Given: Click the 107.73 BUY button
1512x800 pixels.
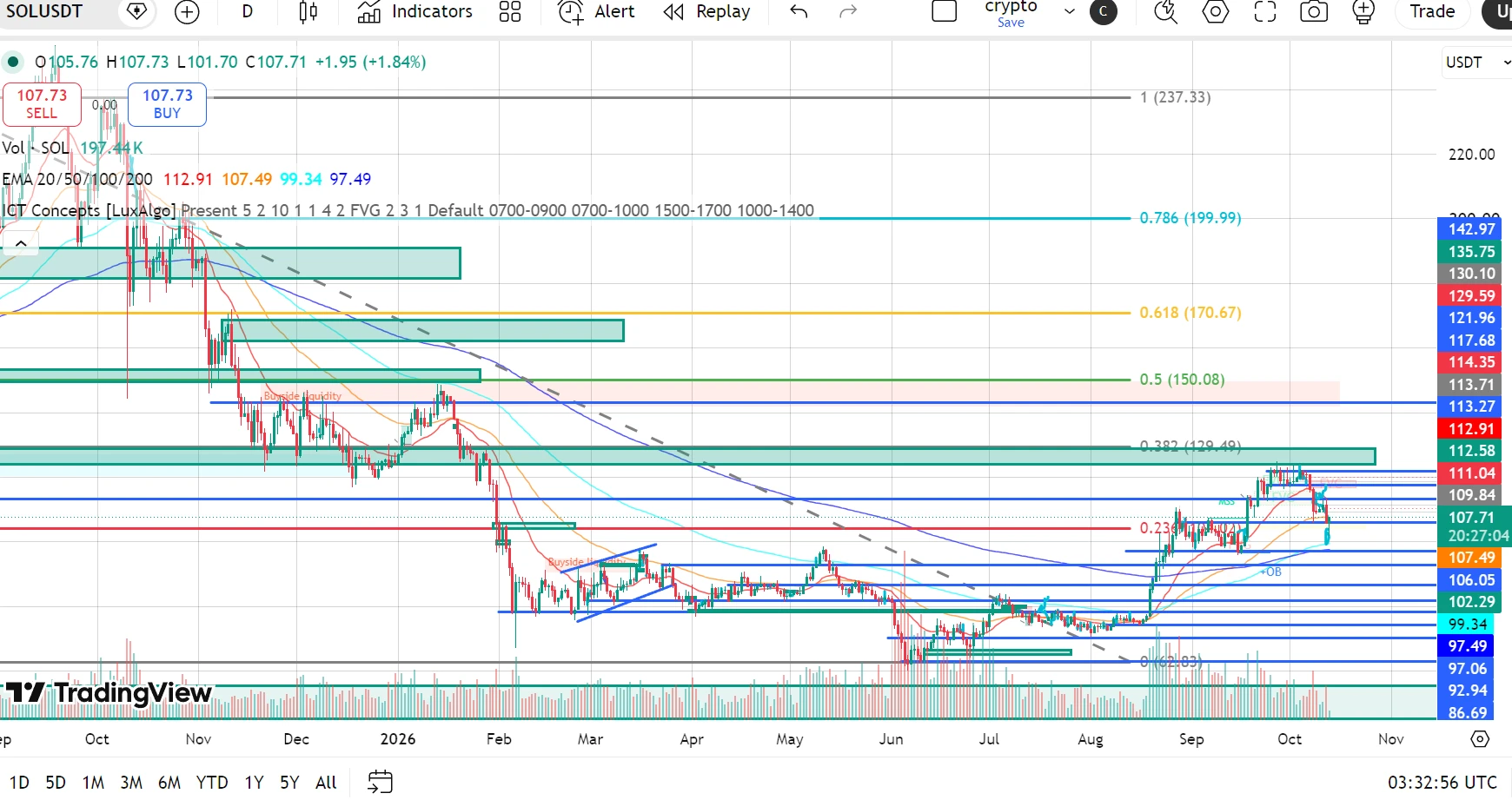Looking at the screenshot, I should 168,104.
